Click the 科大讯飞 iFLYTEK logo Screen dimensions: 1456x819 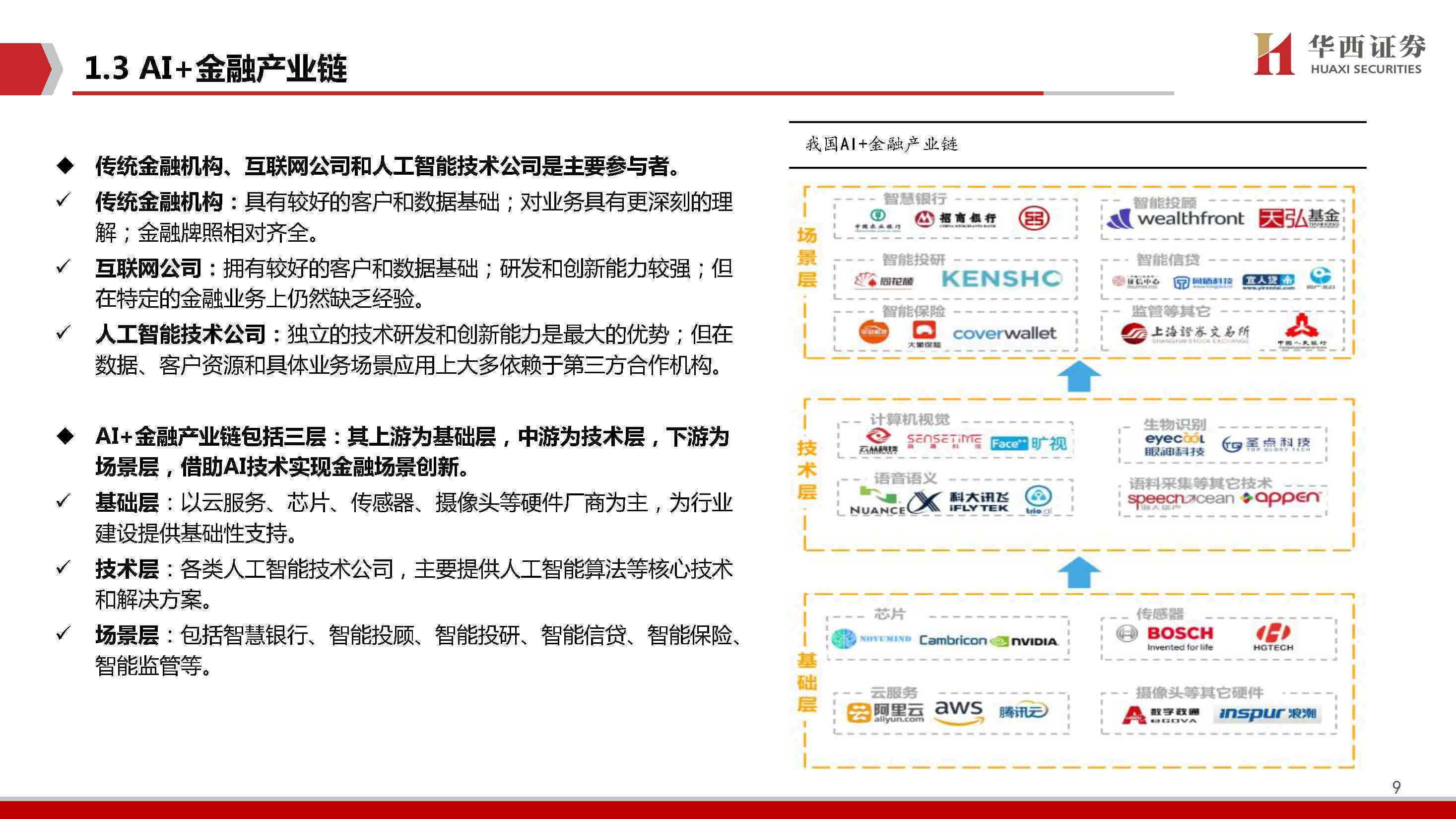958,501
